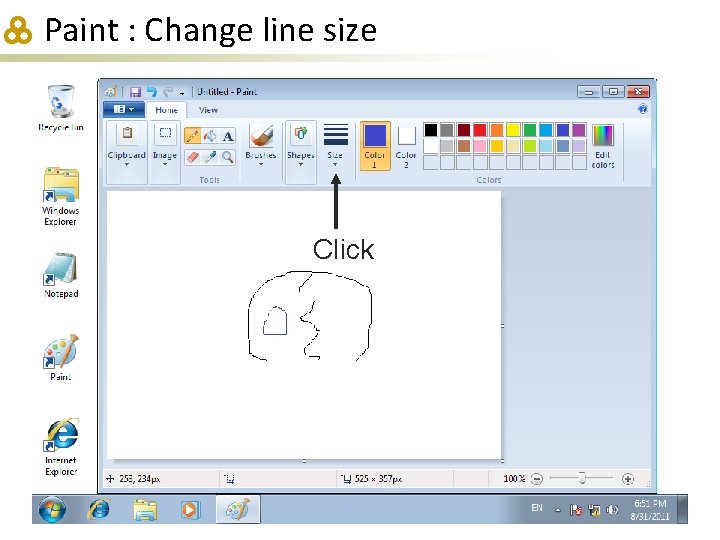Click the Save icon in the title bar
The height and width of the screenshot is (540, 720).
click(x=135, y=92)
